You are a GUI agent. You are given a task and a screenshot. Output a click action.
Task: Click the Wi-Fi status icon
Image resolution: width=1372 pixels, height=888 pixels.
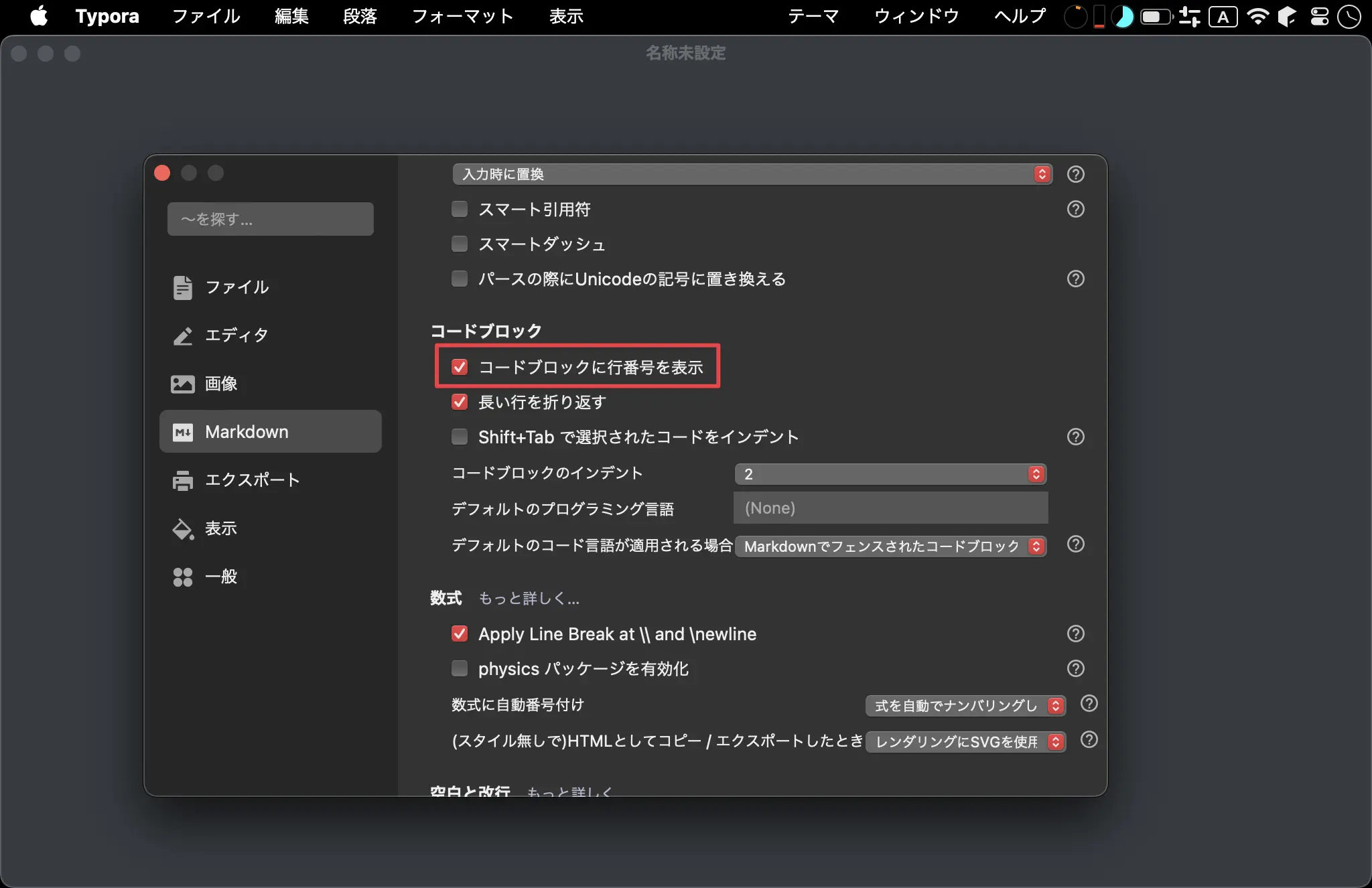pos(1258,16)
